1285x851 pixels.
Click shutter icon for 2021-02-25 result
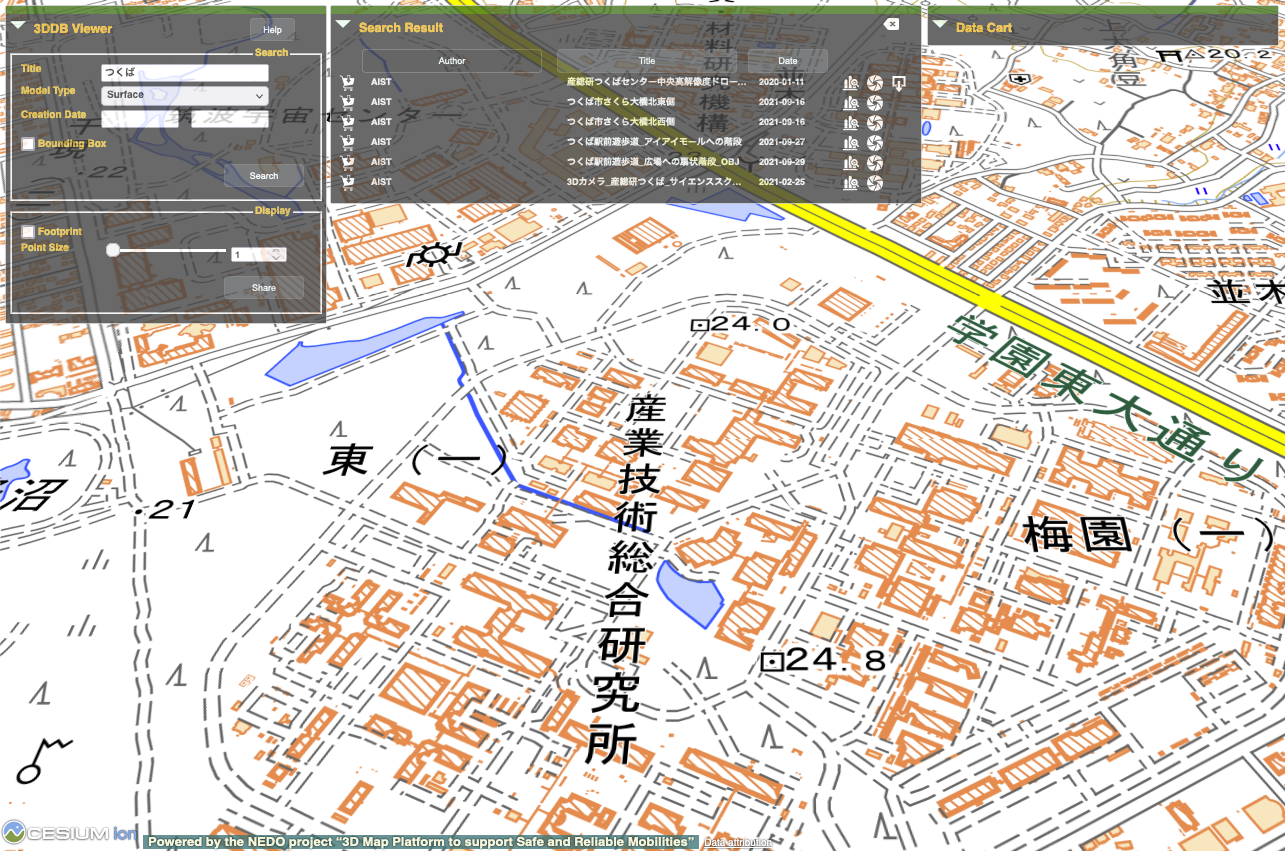point(875,182)
